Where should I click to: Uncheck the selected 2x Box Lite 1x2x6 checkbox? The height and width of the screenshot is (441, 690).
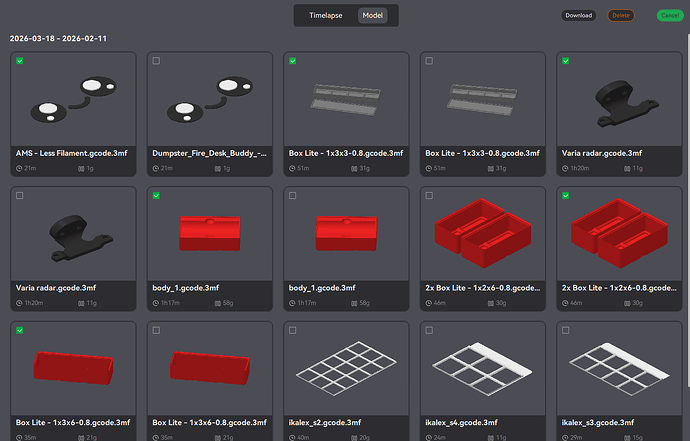[x=565, y=195]
